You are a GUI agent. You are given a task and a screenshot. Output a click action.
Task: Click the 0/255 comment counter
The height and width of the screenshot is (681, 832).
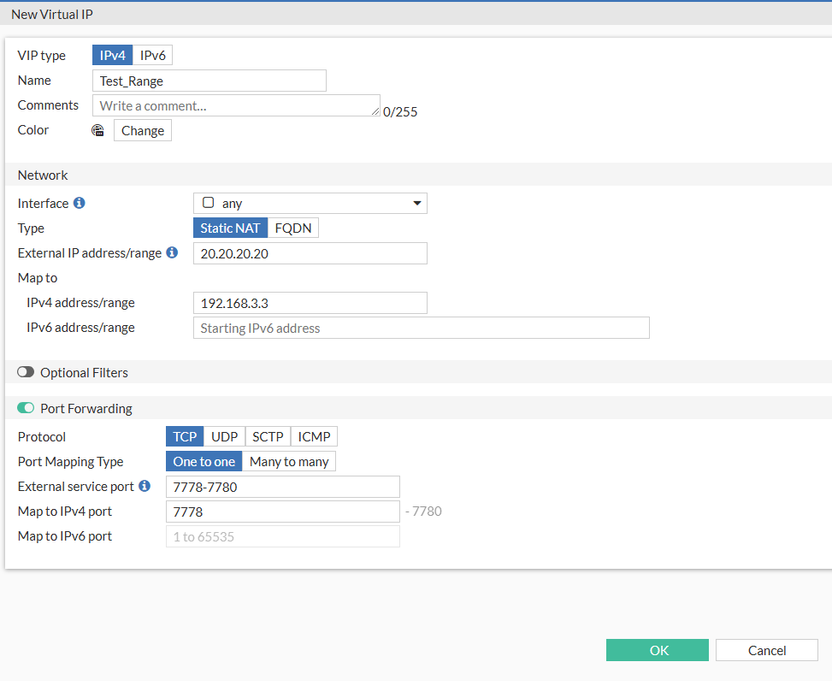click(400, 112)
